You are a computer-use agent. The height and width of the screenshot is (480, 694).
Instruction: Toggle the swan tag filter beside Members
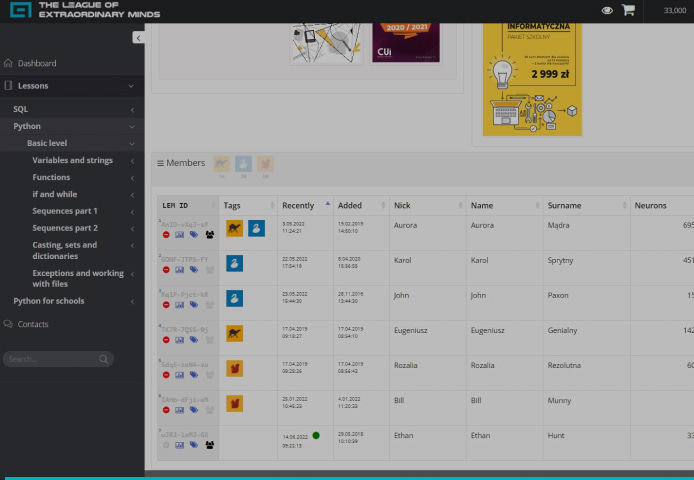(243, 163)
